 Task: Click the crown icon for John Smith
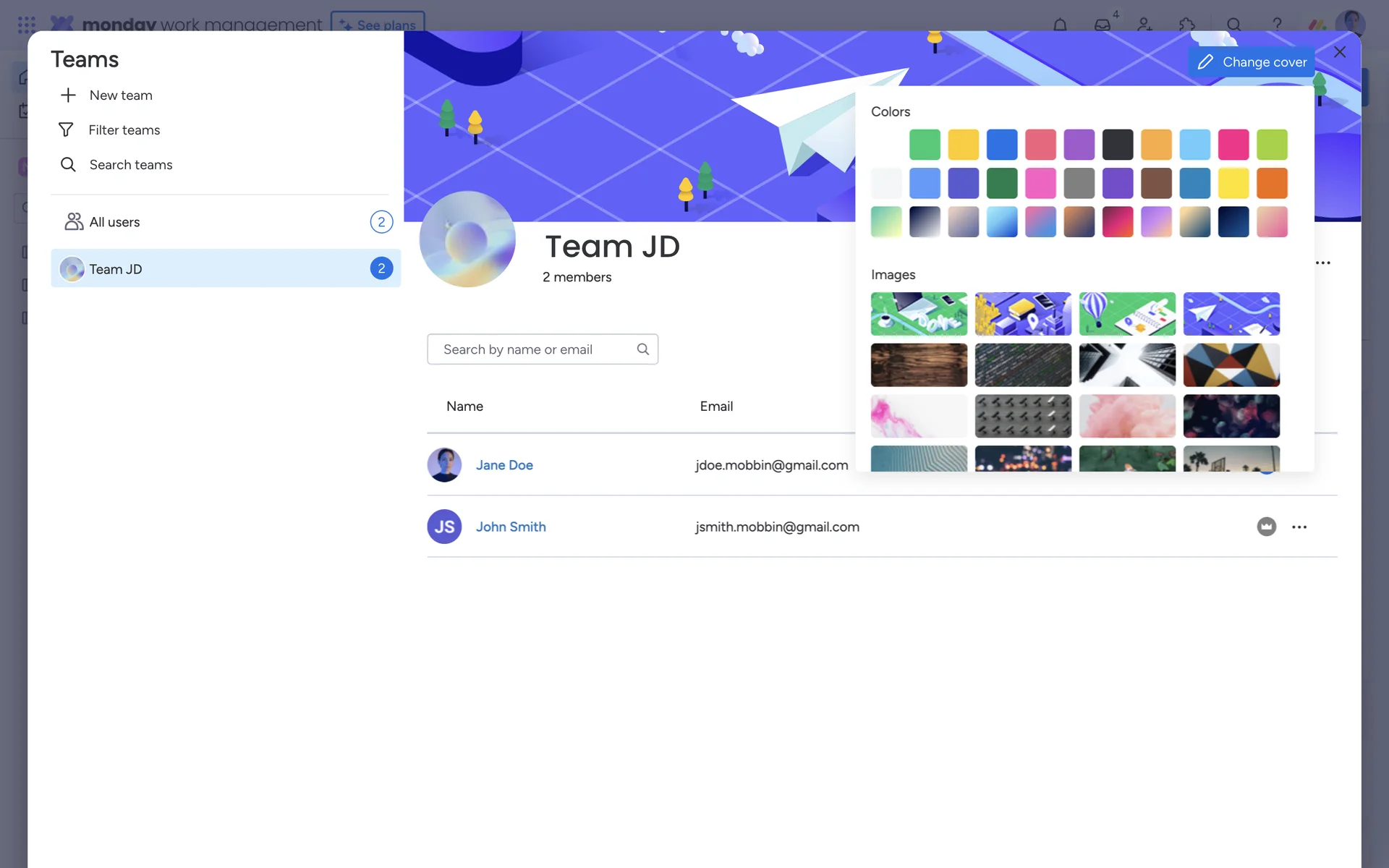point(1266,527)
